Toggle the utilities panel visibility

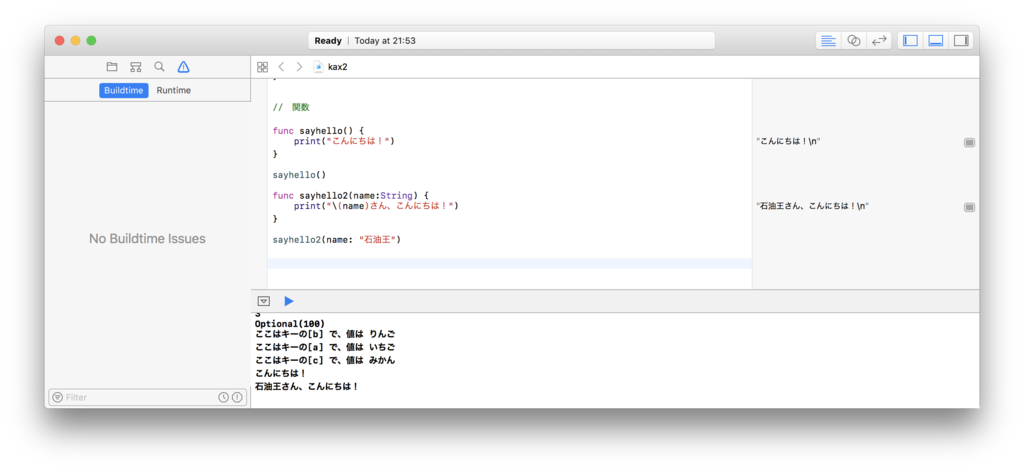coord(961,40)
